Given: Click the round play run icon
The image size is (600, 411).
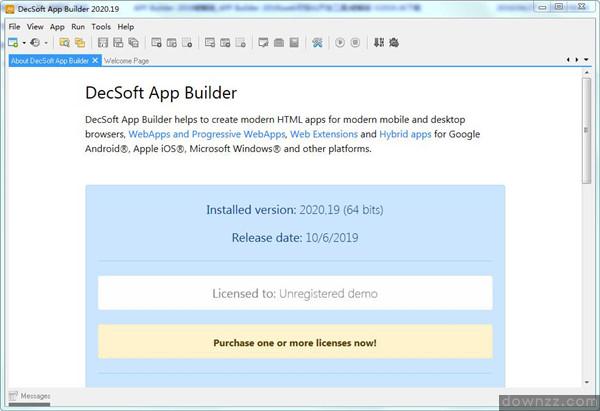Looking at the screenshot, I should [x=340, y=43].
